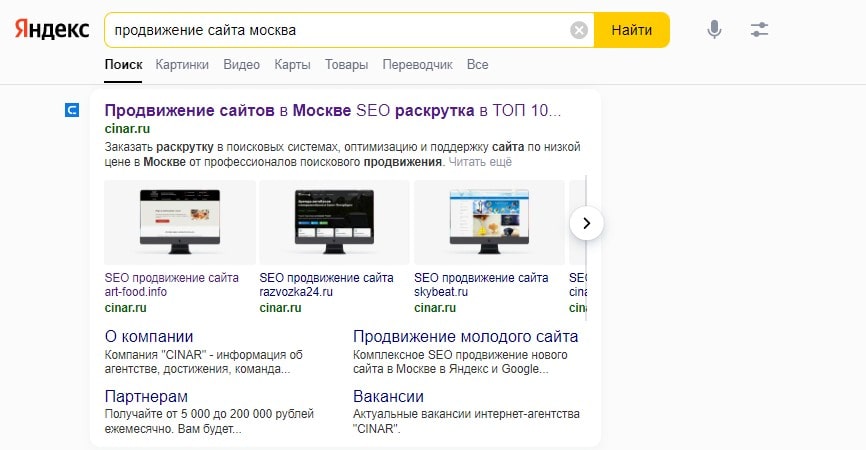
Task: Open the skybeat.ru monitor thumbnail
Action: click(489, 222)
